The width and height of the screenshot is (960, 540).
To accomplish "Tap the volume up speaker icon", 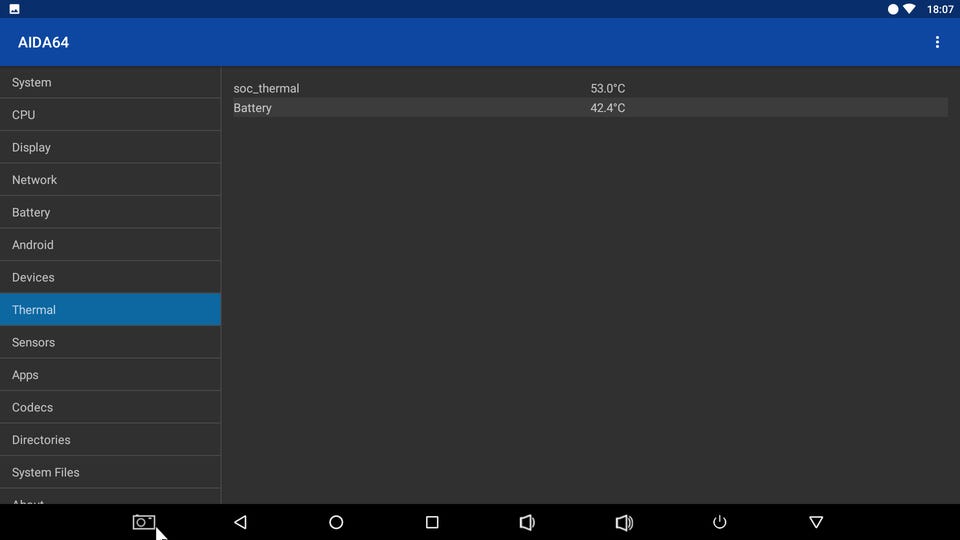I will click(624, 522).
